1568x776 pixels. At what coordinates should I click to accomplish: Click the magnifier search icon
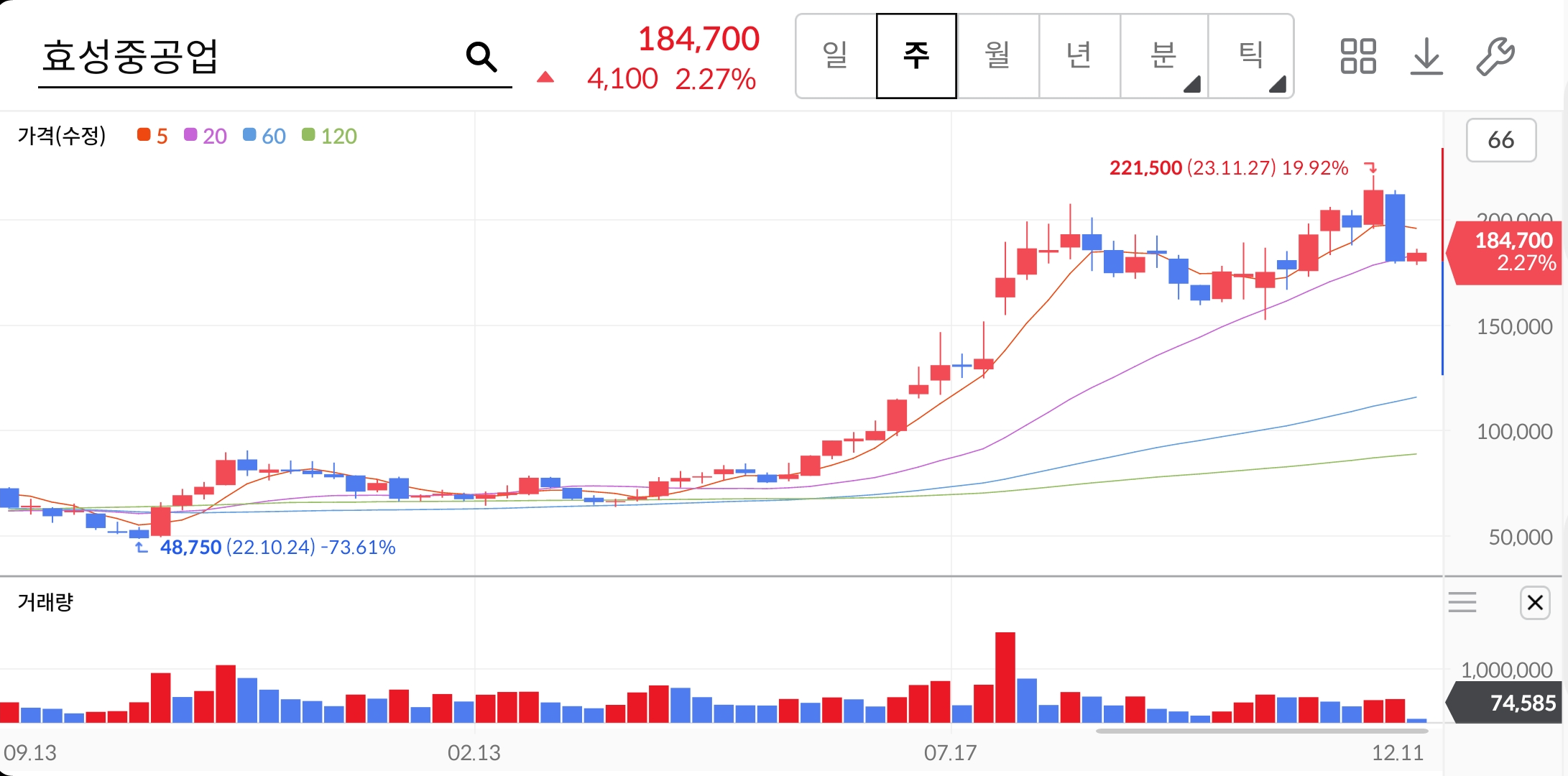[x=481, y=56]
